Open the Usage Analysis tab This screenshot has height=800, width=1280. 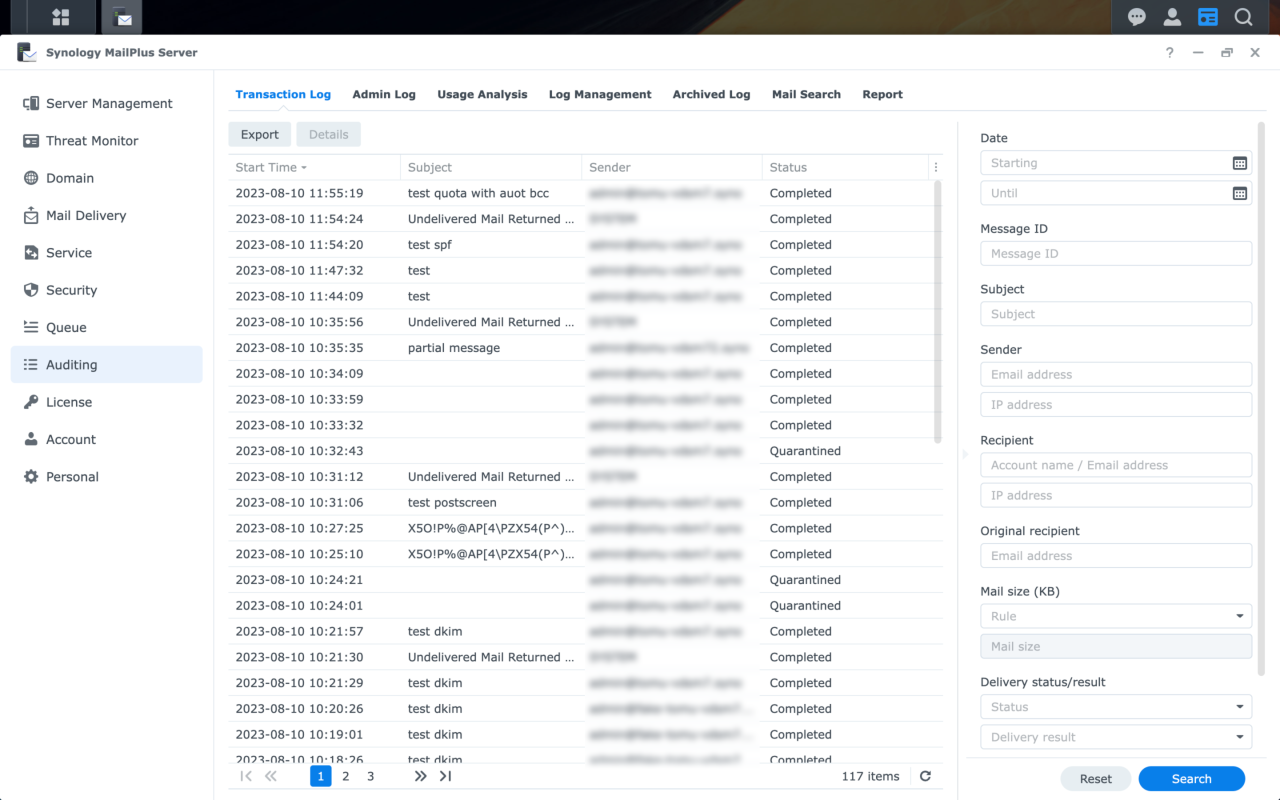tap(482, 94)
